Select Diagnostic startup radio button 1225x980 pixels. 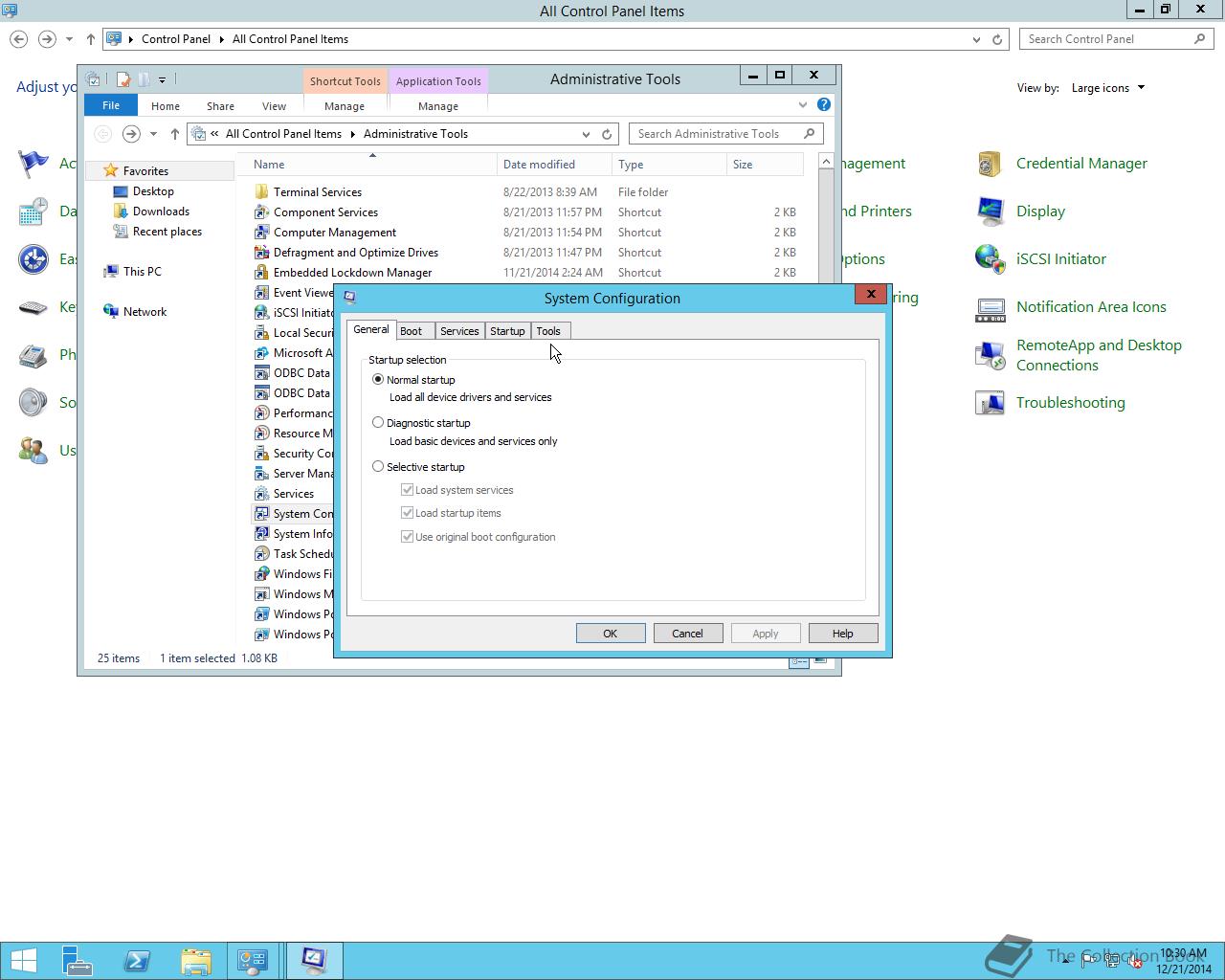click(x=378, y=422)
